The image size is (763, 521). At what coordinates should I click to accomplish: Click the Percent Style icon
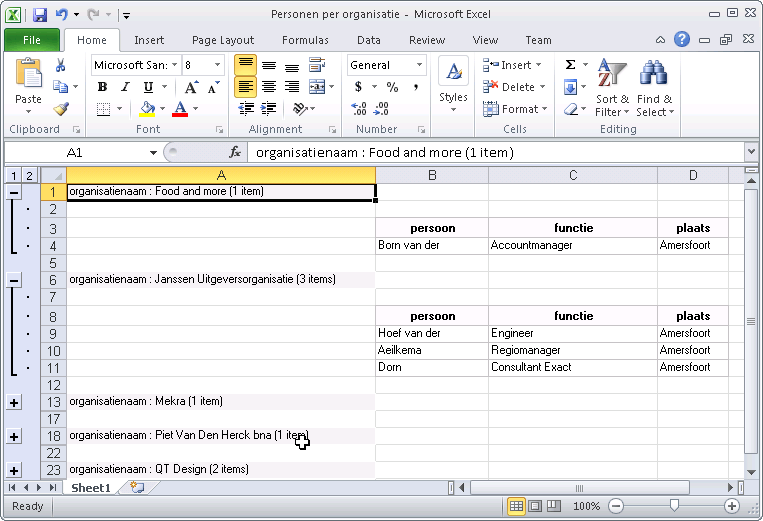click(392, 87)
